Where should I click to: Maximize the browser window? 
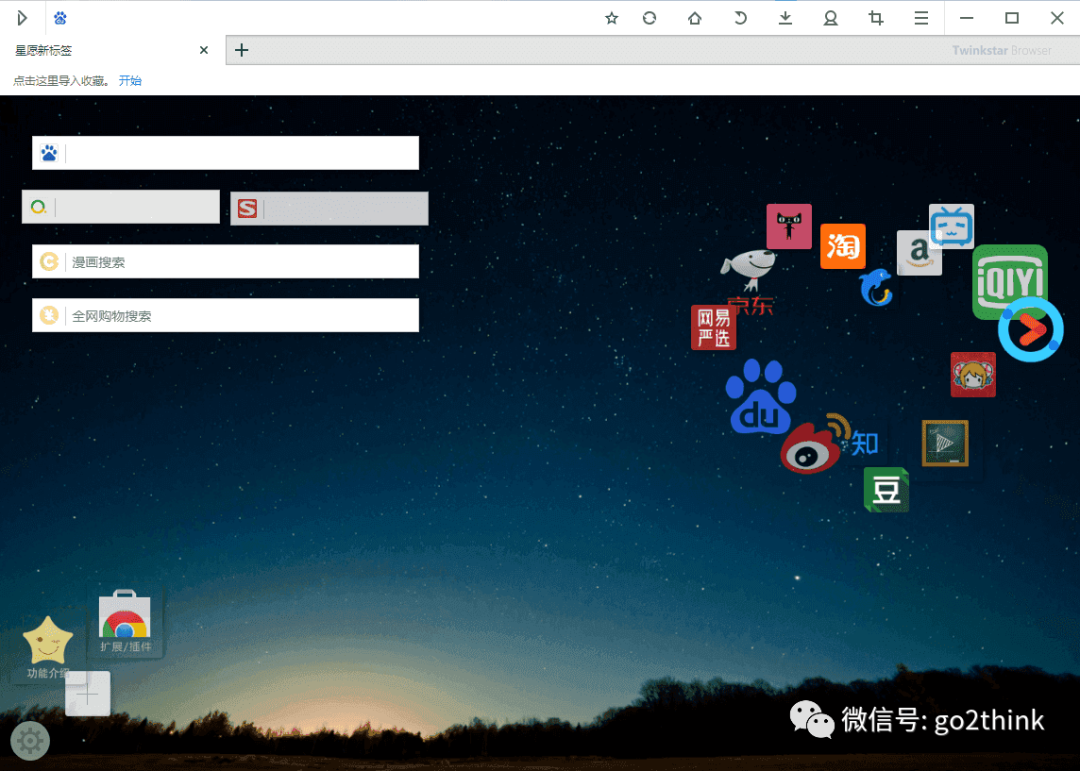point(1012,18)
